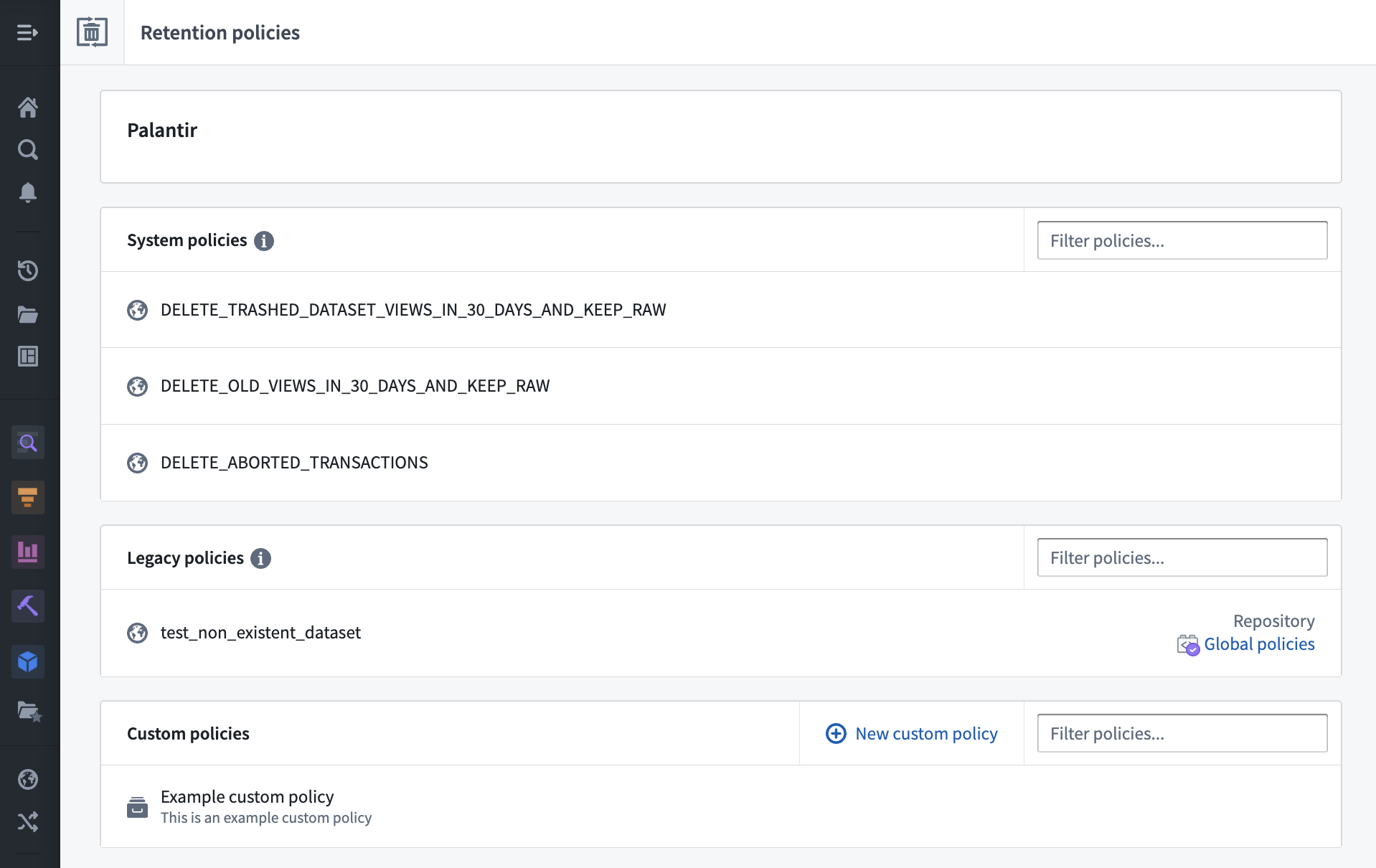
Task: Open the globe icon in sidebar
Action: [x=28, y=779]
